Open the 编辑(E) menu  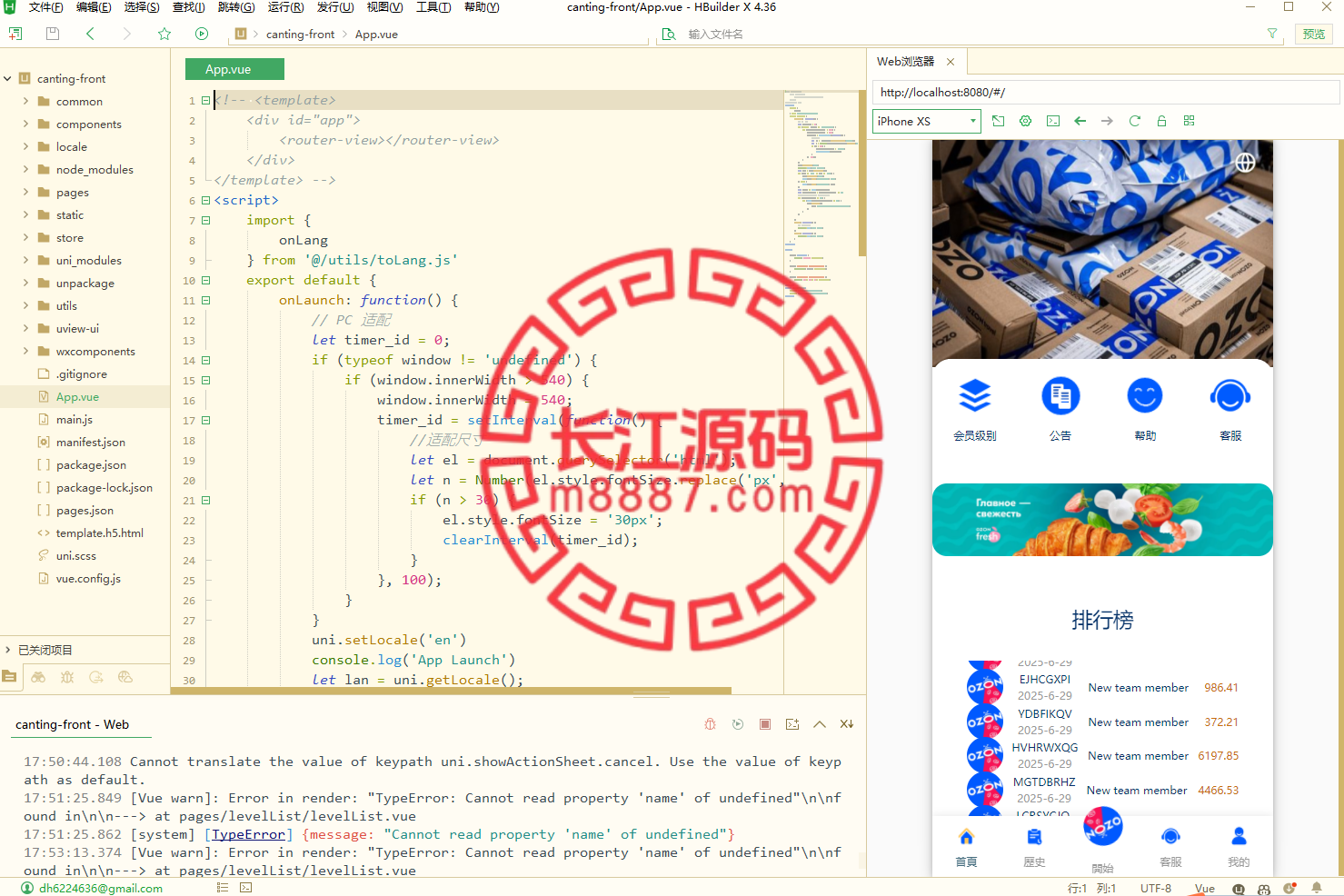(94, 7)
